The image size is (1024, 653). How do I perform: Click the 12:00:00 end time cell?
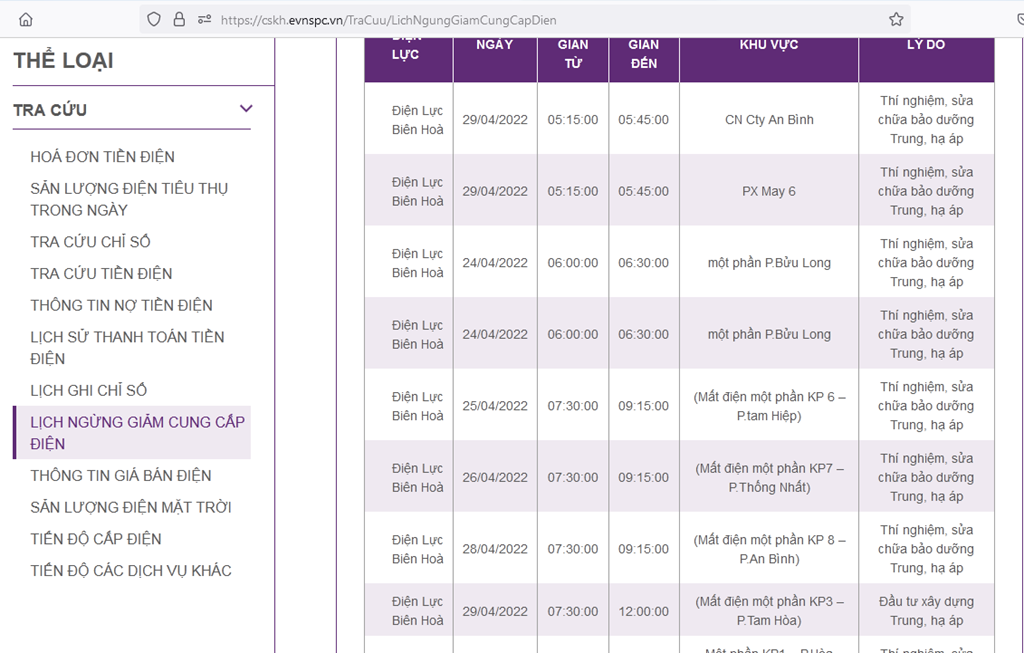(x=643, y=611)
